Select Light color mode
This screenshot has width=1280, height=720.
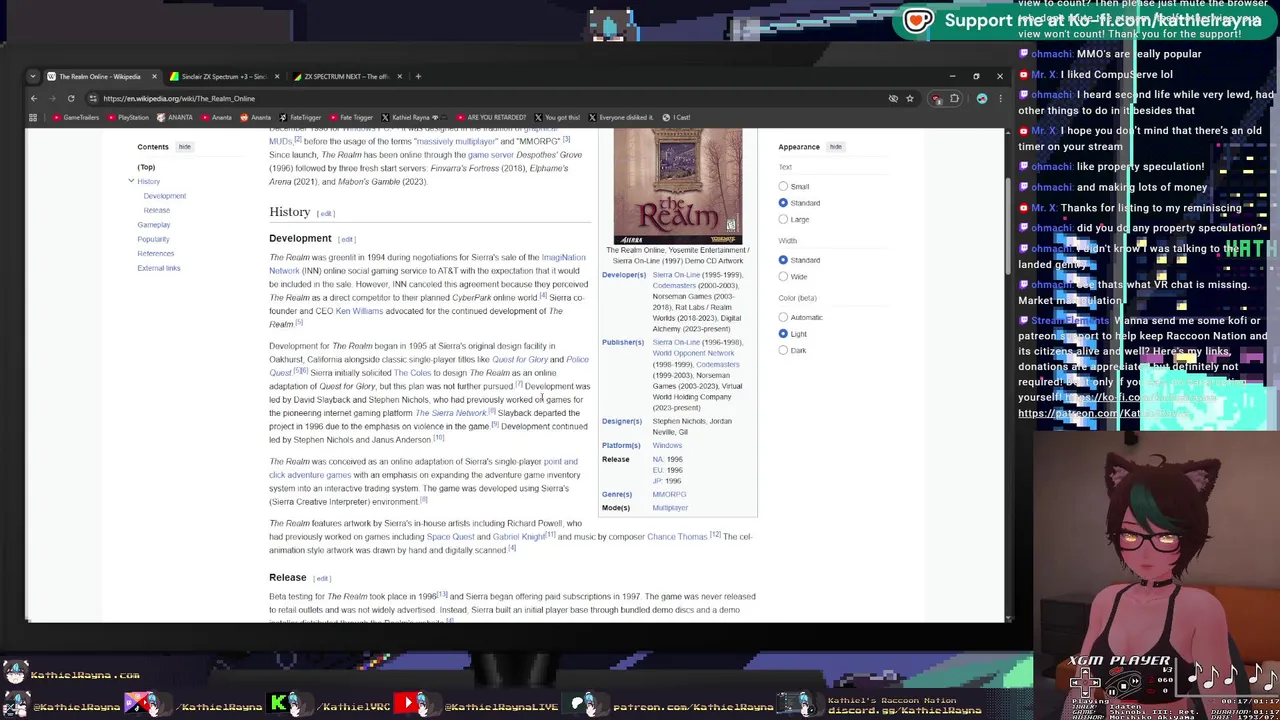[783, 334]
